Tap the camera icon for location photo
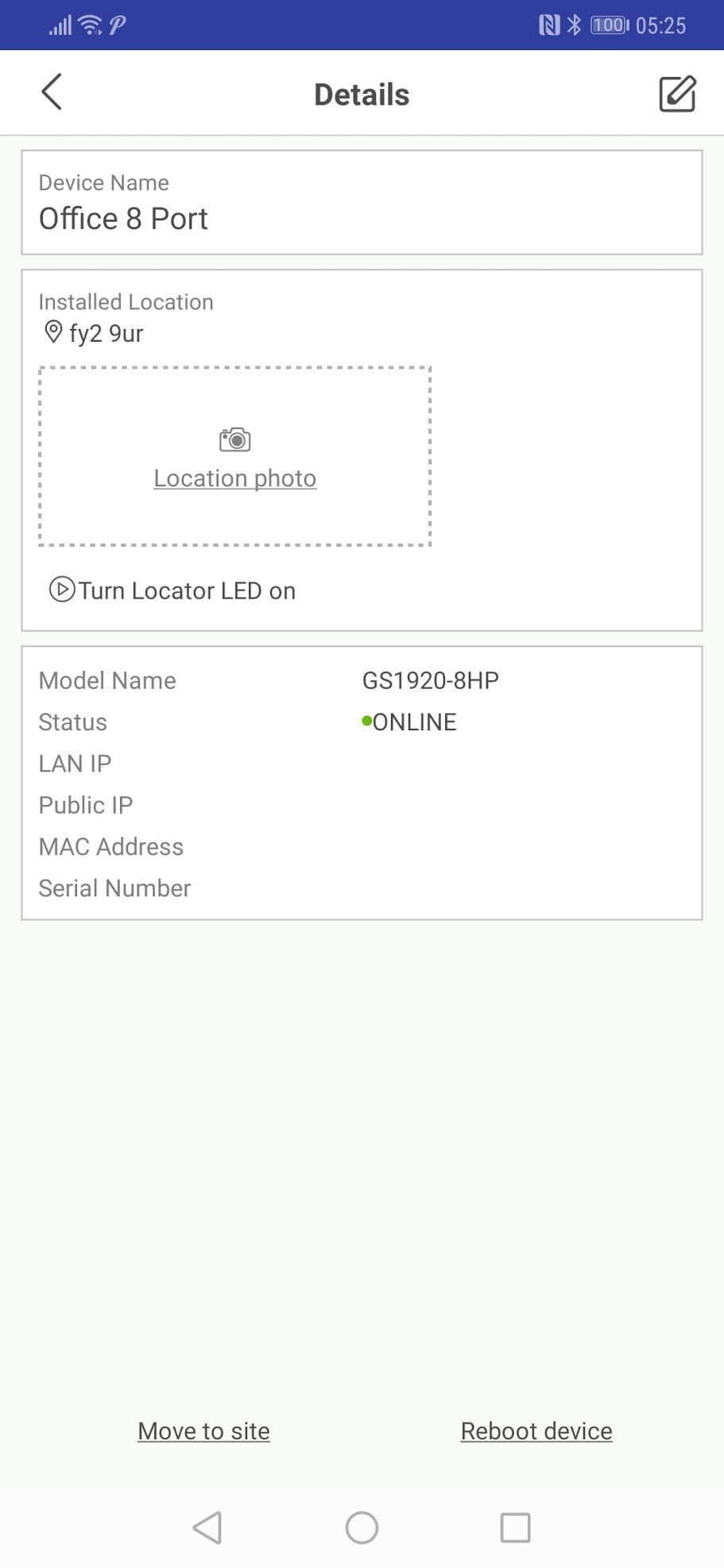 pos(234,439)
